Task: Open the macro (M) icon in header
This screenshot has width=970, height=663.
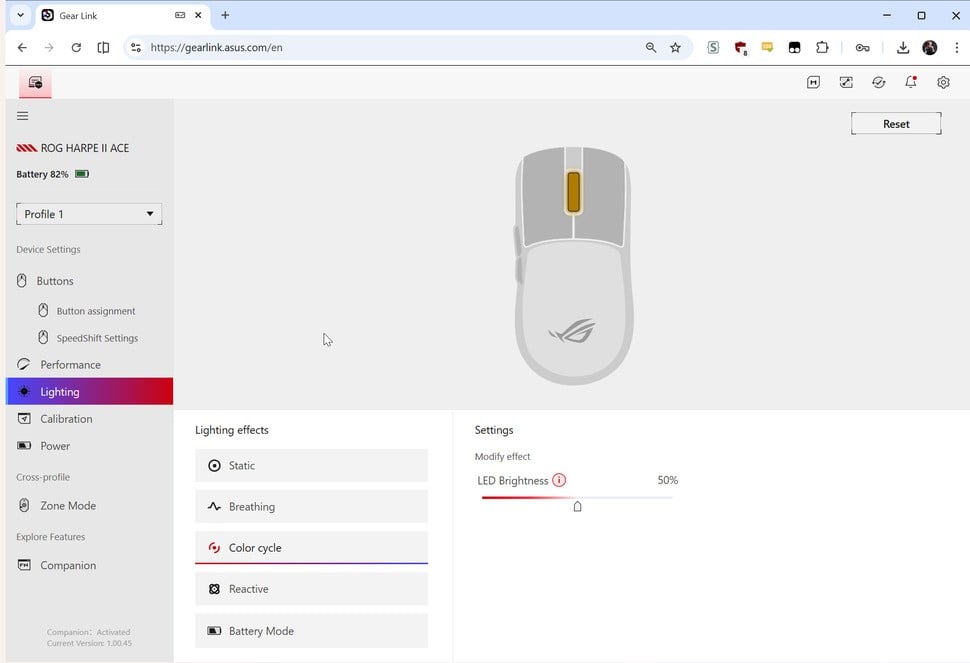Action: coord(813,82)
